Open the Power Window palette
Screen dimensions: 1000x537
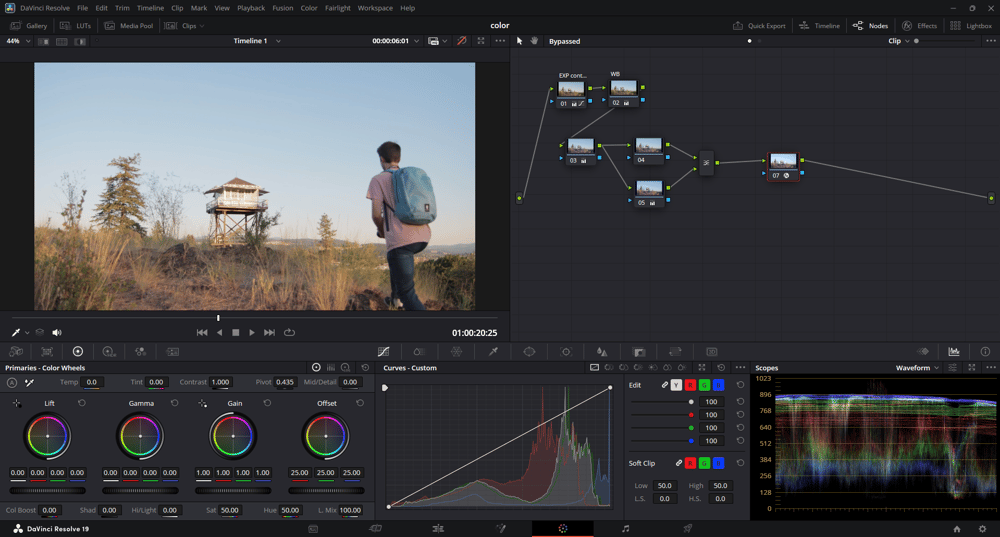point(529,351)
